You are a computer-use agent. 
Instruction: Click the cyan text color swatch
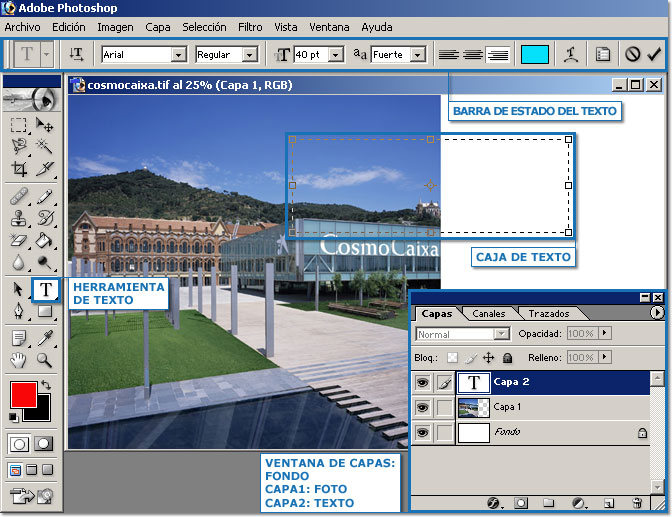535,55
